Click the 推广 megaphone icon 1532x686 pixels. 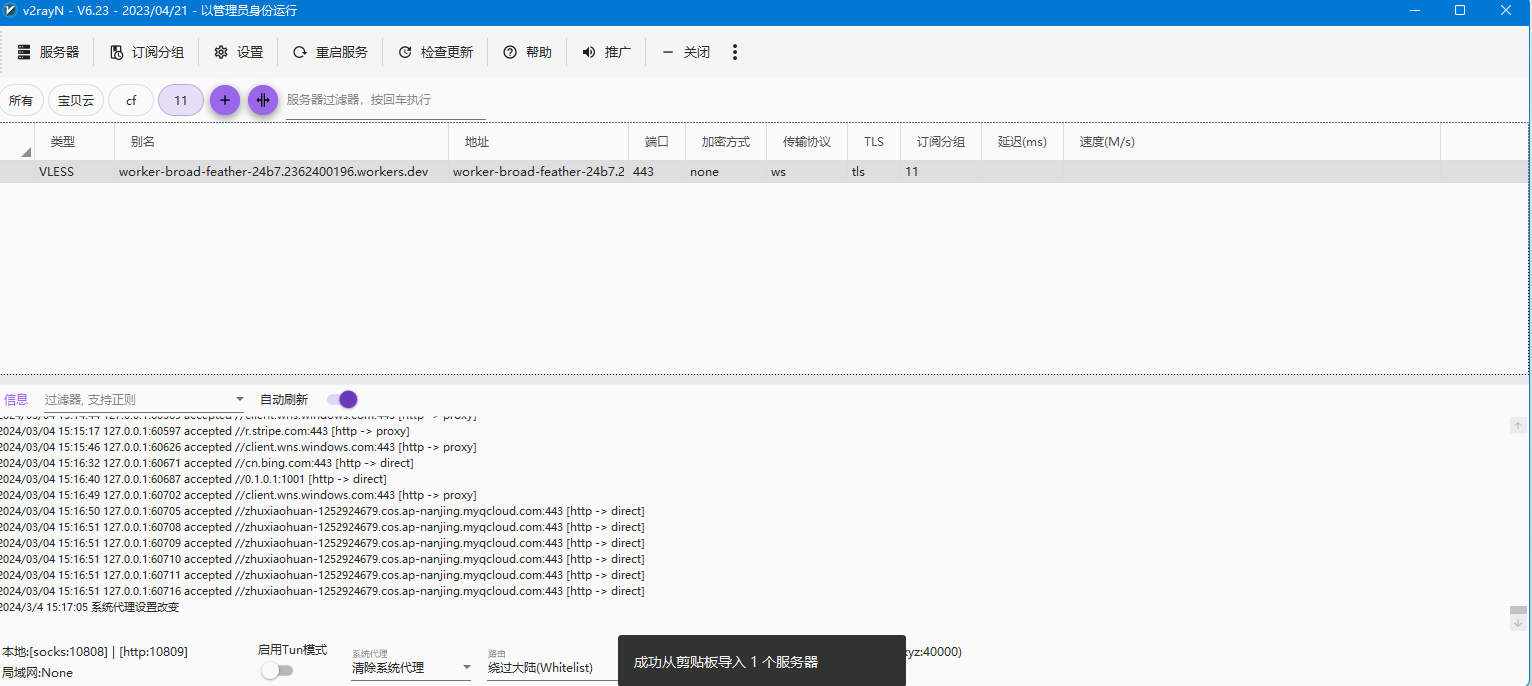(x=589, y=52)
